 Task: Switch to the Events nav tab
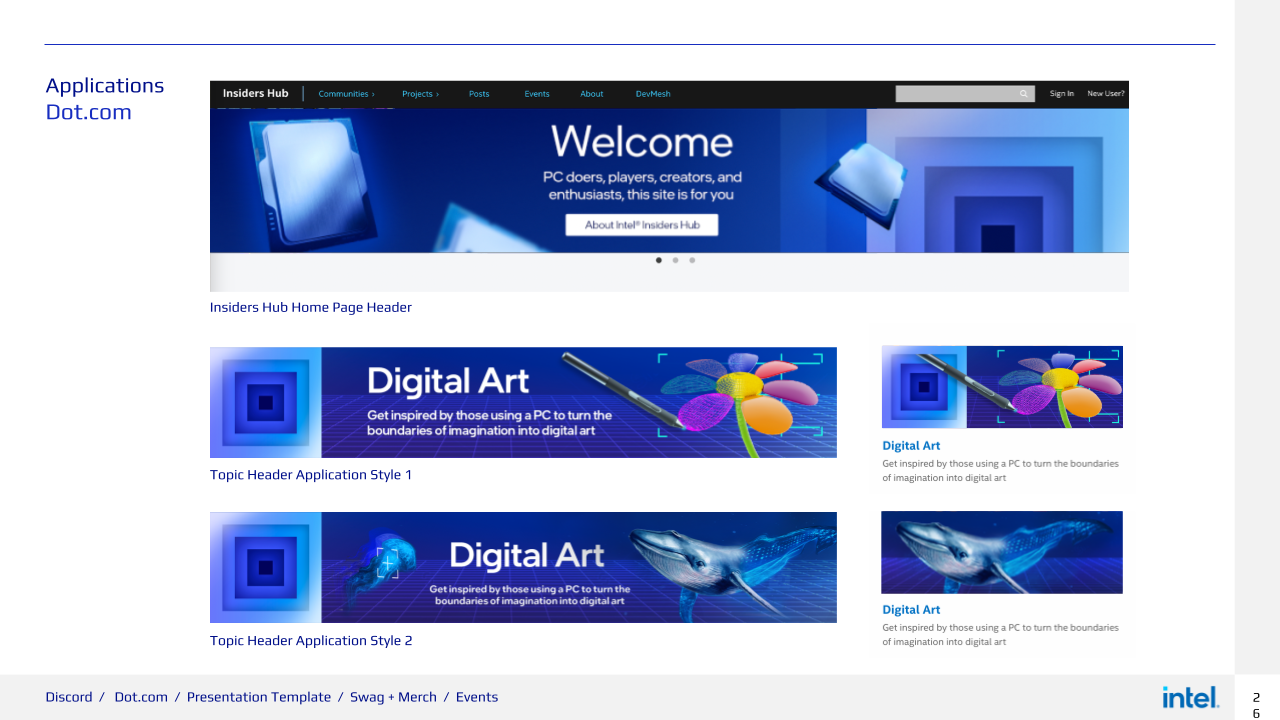pos(537,93)
